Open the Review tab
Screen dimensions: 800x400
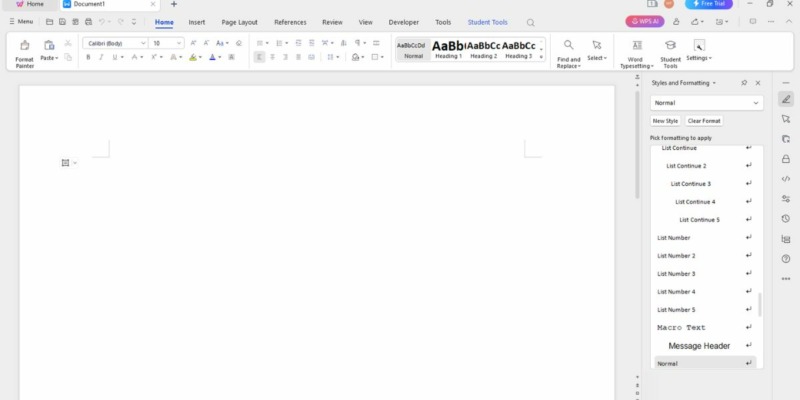tap(332, 22)
